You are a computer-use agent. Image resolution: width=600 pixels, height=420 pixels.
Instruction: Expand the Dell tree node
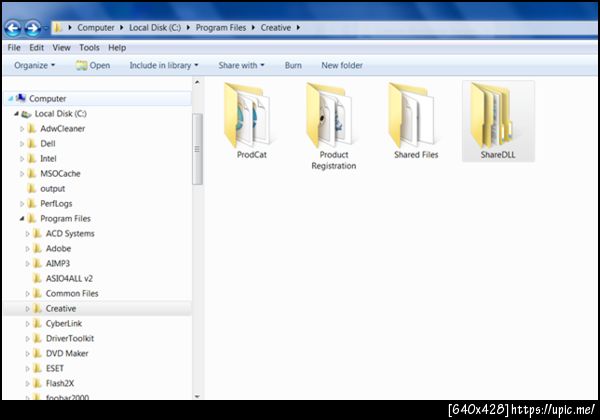click(22, 144)
